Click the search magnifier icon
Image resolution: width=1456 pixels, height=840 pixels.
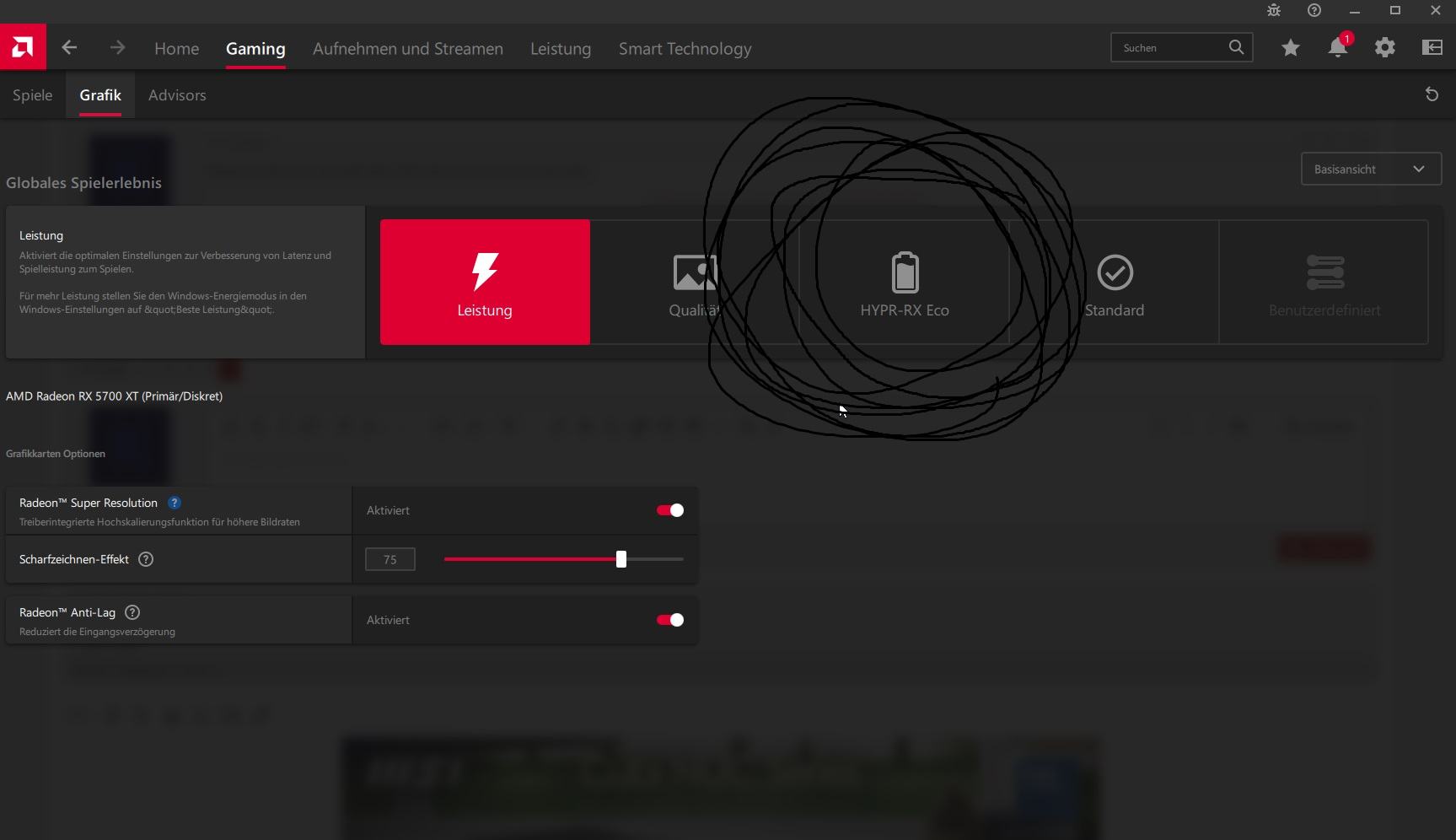pos(1236,47)
